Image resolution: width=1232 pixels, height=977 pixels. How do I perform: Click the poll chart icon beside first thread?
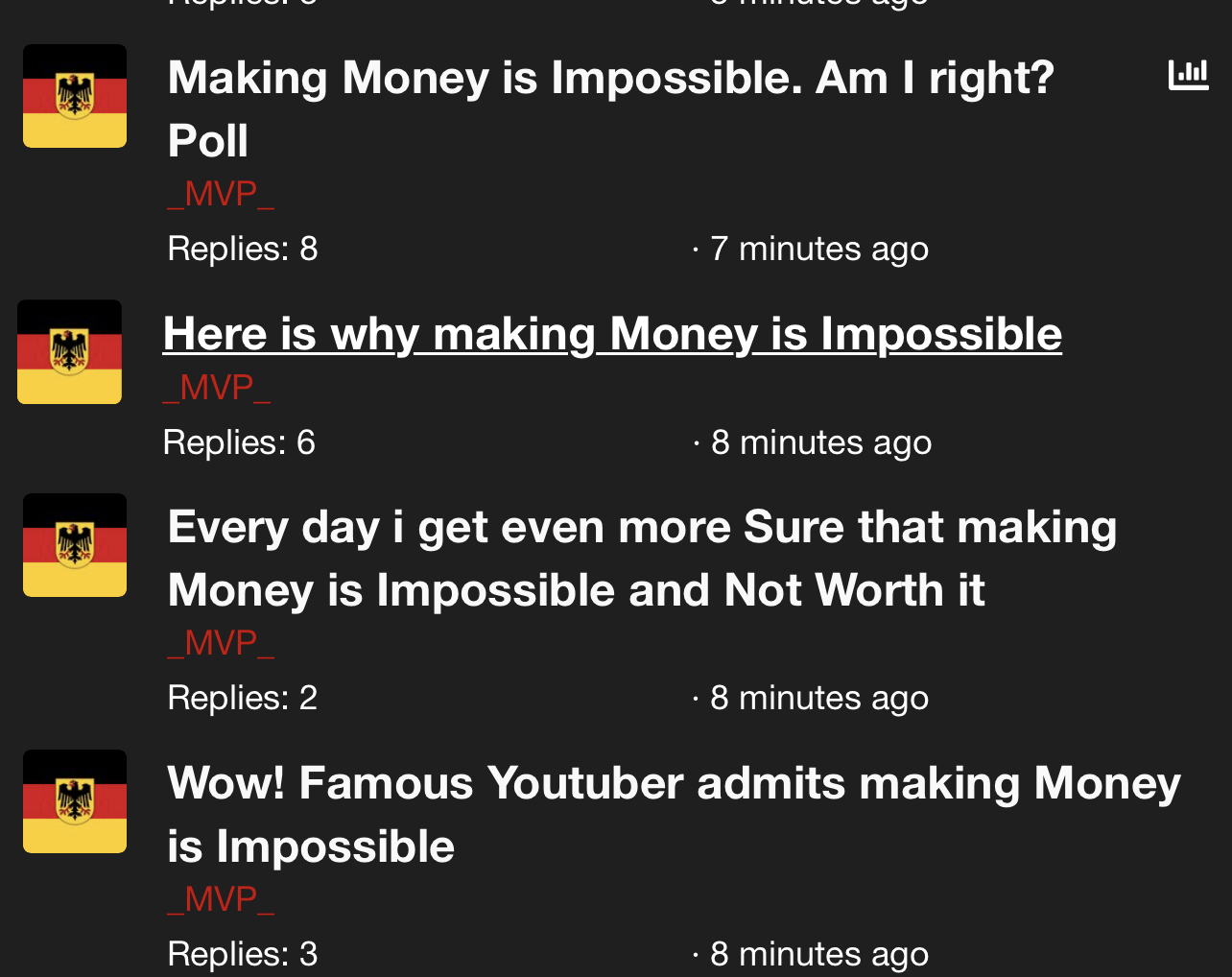click(x=1188, y=75)
